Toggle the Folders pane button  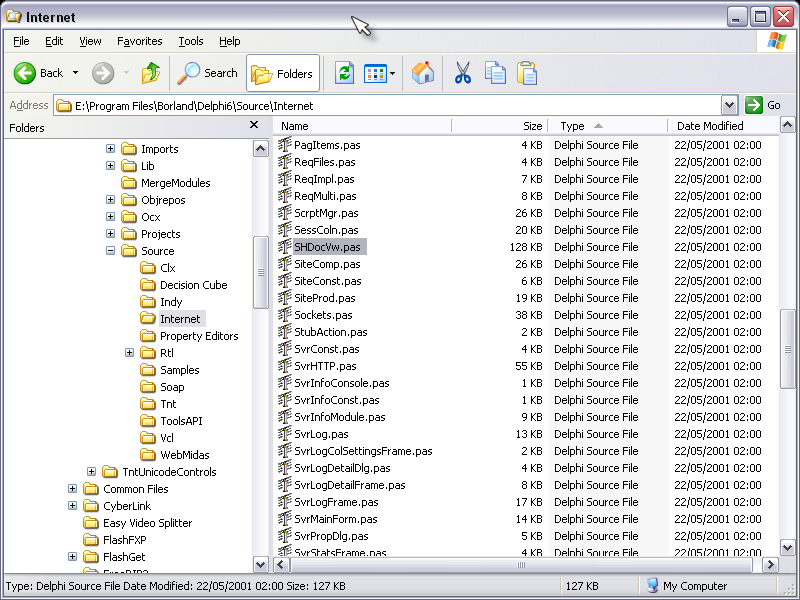tap(283, 73)
